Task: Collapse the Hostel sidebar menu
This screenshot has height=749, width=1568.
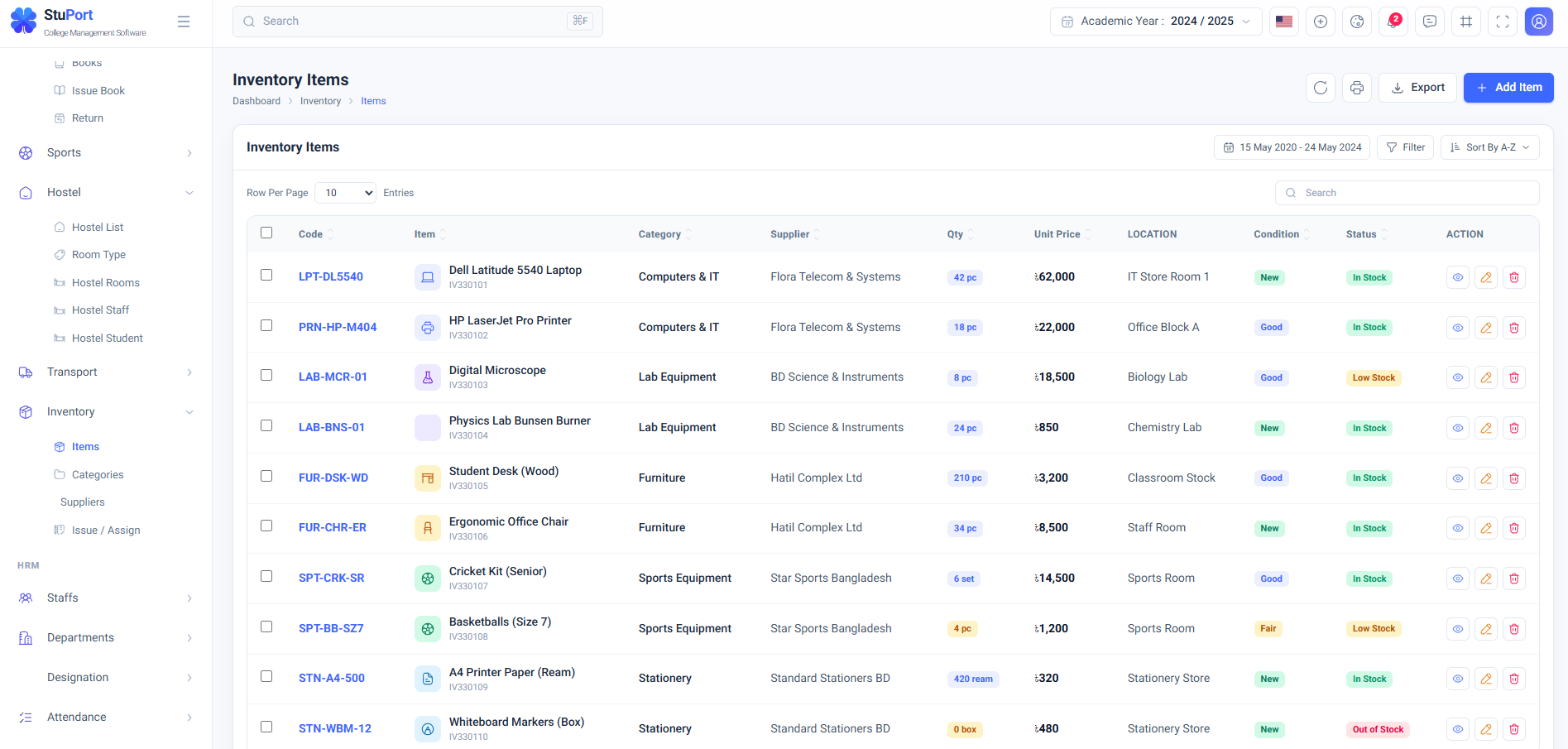Action: coord(106,193)
